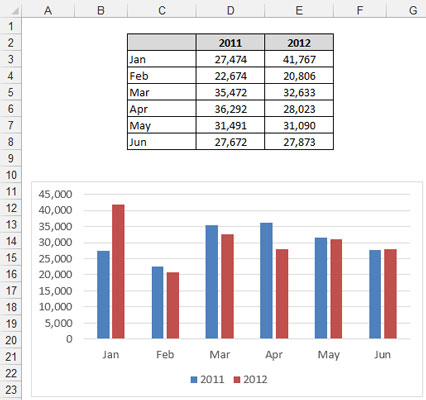The image size is (426, 400).
Task: Select column F header
Action: [360, 10]
